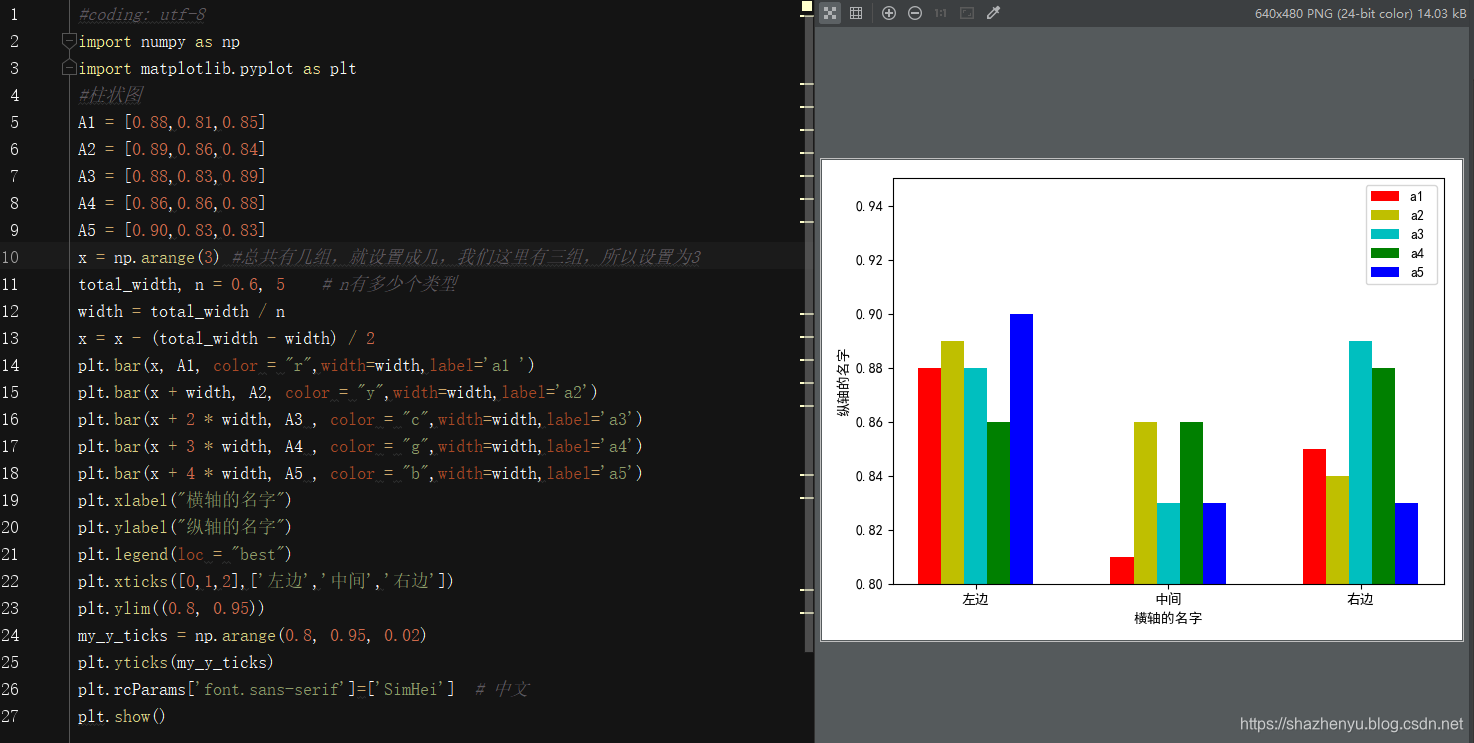Click the 'import numpy as np' line

tap(159, 41)
